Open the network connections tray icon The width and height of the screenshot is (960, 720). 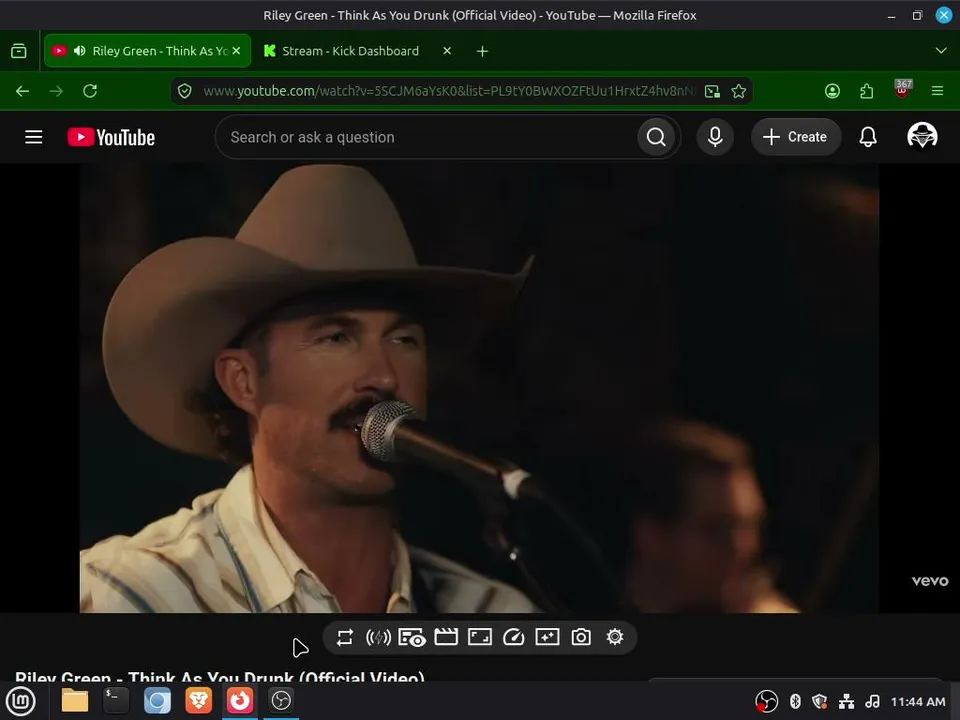[x=846, y=701]
